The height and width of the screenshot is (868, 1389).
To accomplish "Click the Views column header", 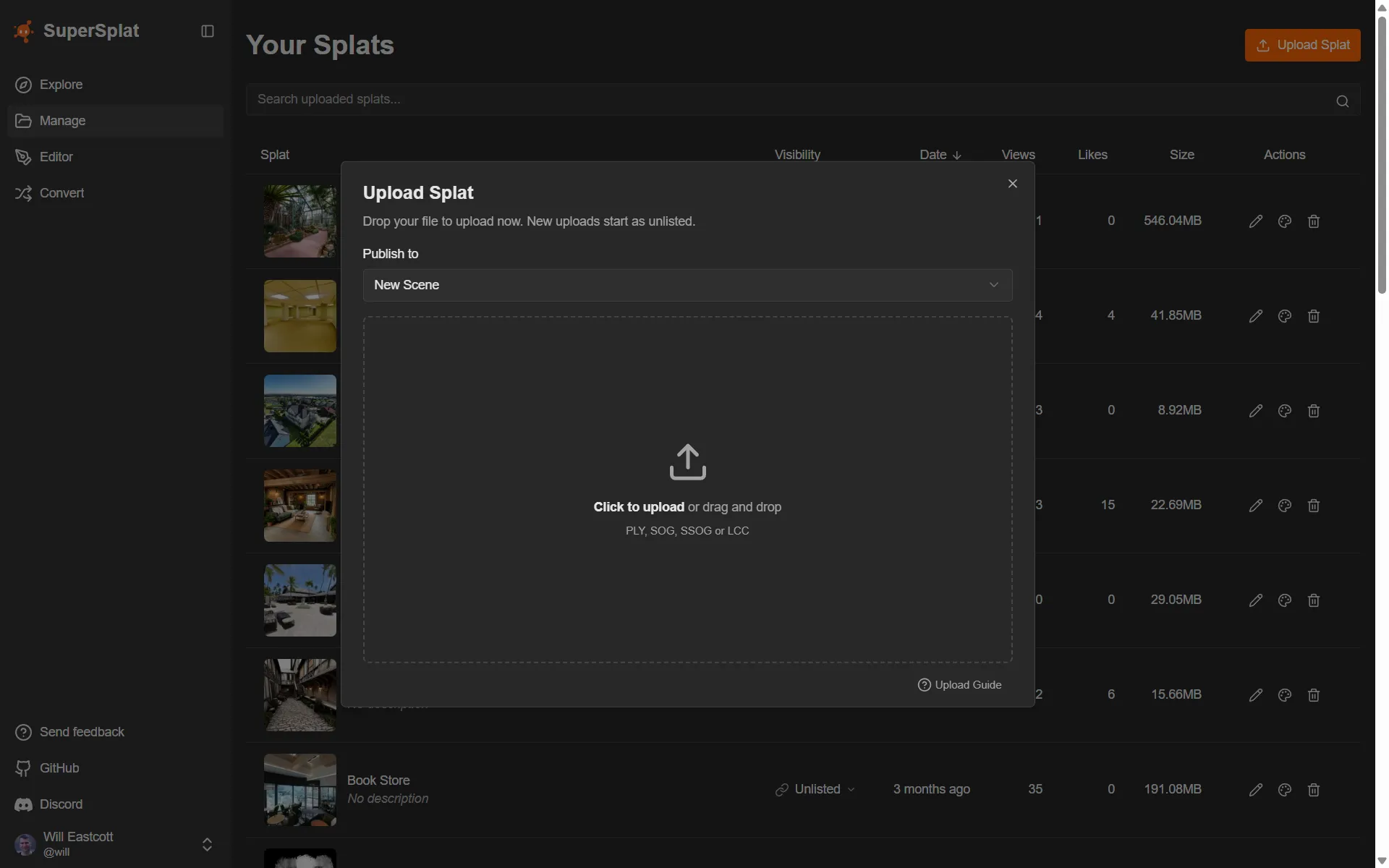I will point(1018,155).
